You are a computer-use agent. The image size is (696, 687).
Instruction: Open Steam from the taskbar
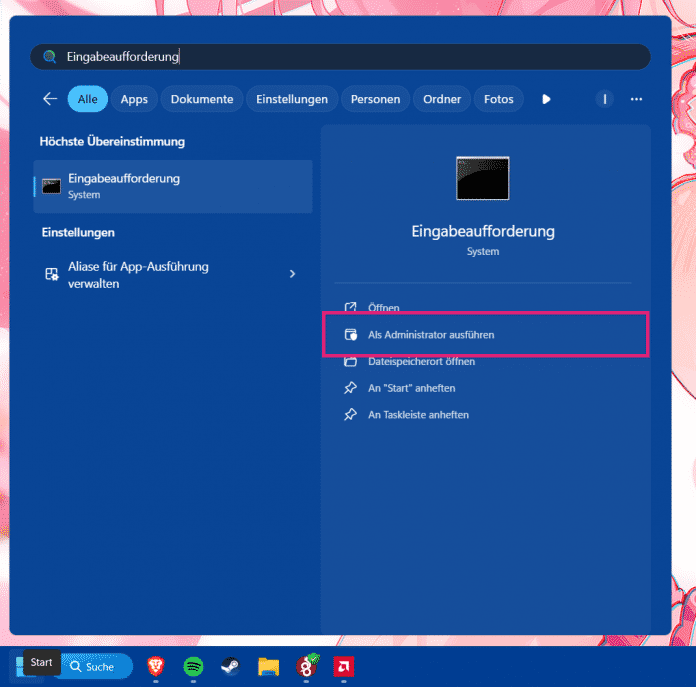point(230,666)
